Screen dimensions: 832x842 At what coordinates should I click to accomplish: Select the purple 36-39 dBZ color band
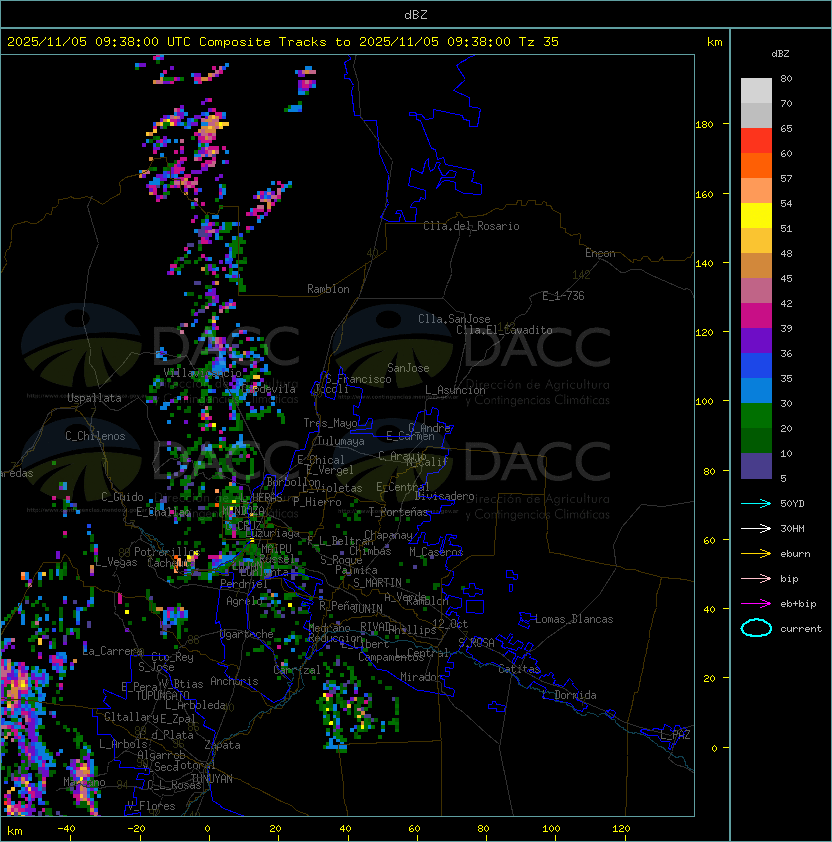(x=756, y=341)
